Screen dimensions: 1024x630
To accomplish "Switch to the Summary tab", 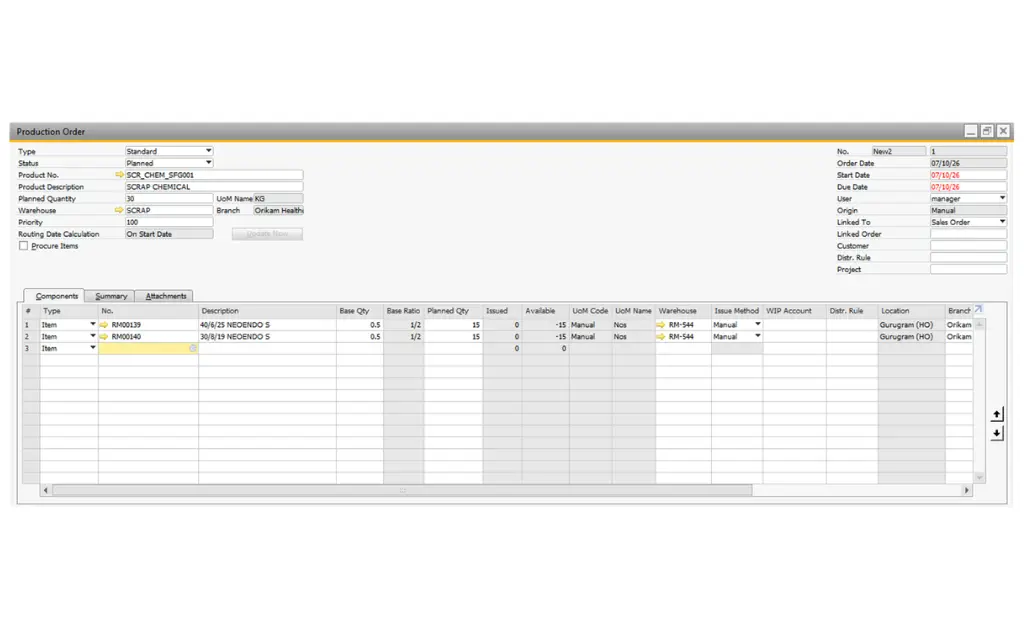I will click(110, 296).
